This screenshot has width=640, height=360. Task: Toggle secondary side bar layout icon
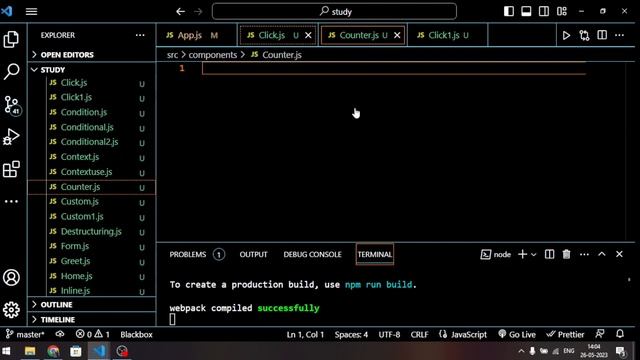[544, 11]
